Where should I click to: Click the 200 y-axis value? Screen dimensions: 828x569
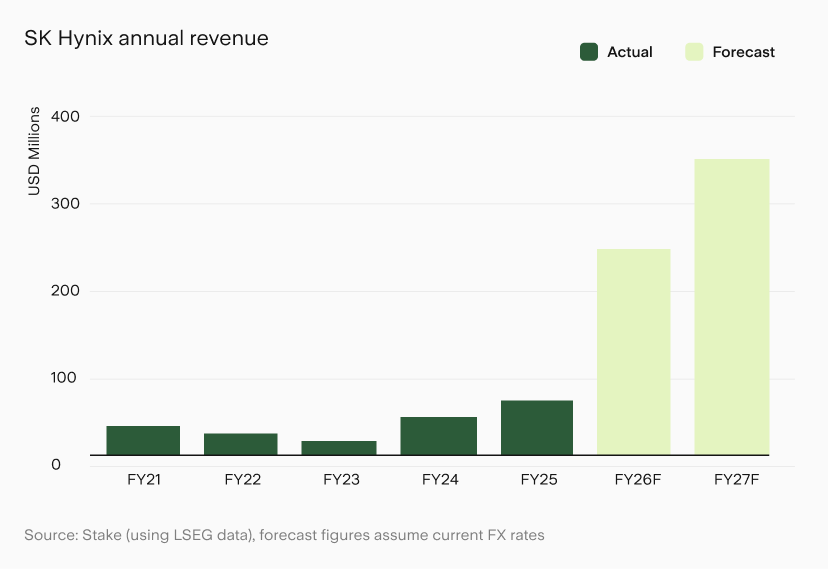[65, 291]
